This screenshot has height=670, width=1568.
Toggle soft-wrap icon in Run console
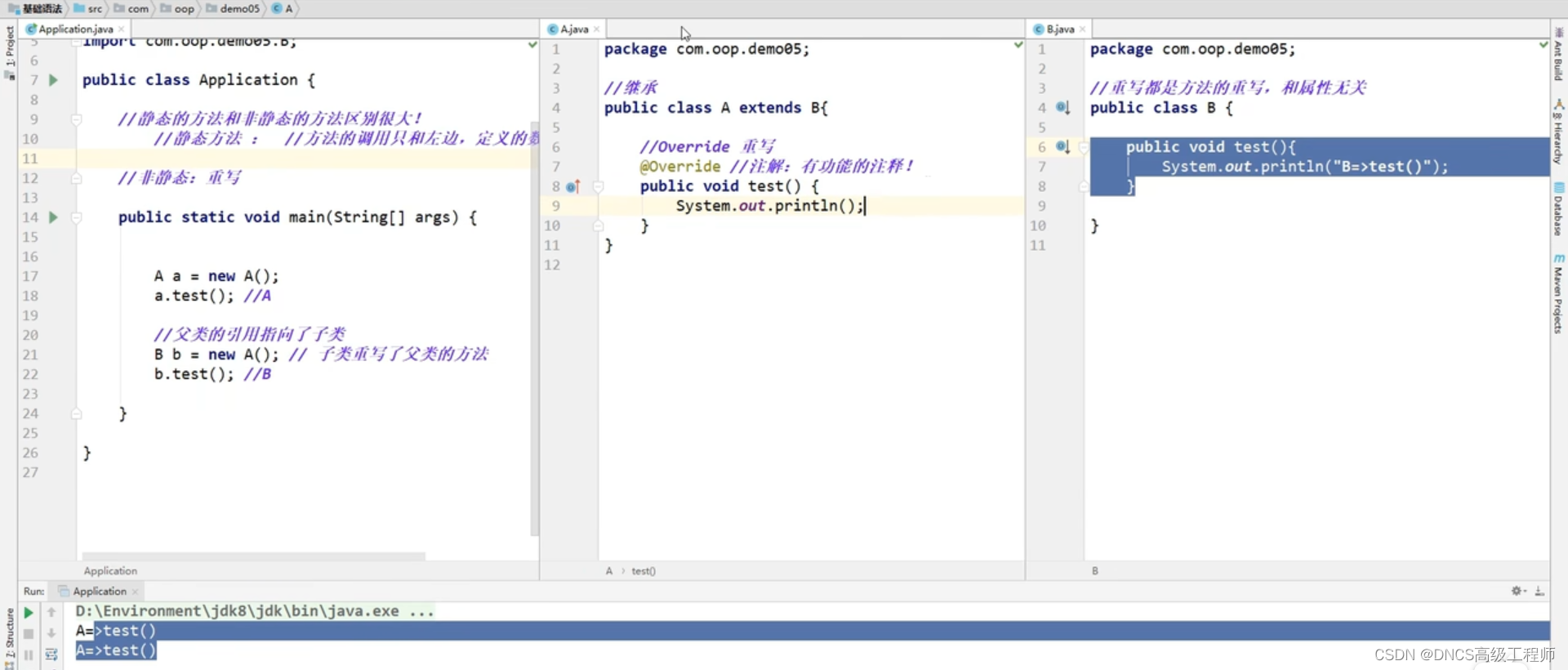click(x=51, y=654)
